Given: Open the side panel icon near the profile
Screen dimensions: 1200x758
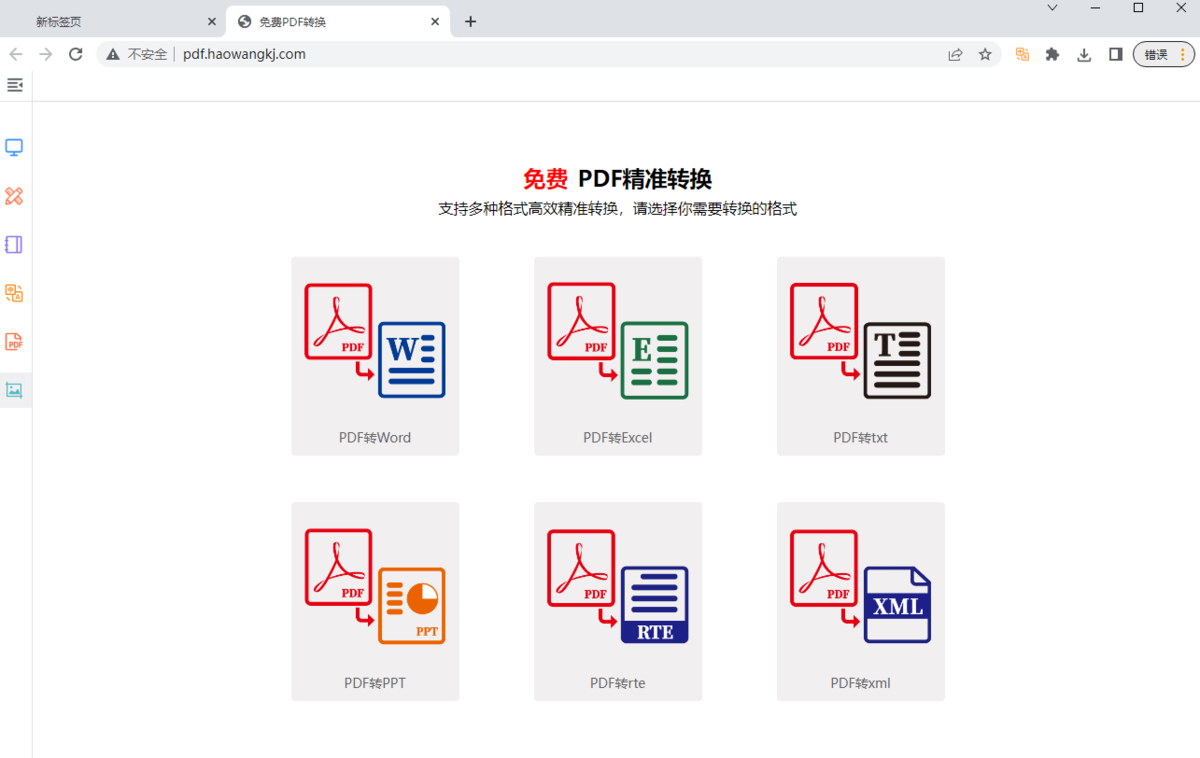Looking at the screenshot, I should [1115, 54].
